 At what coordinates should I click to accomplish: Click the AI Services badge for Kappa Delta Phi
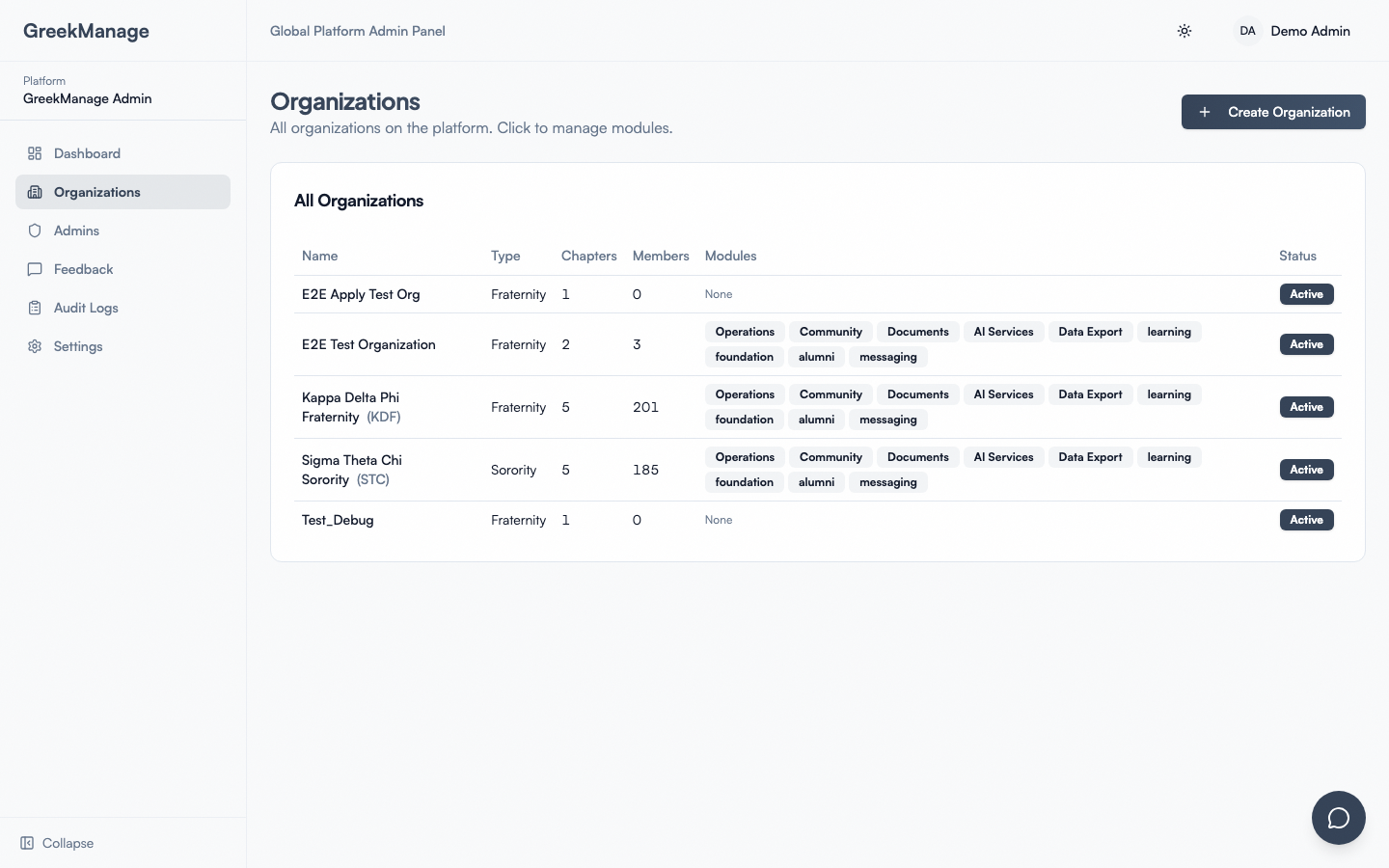coord(1003,394)
